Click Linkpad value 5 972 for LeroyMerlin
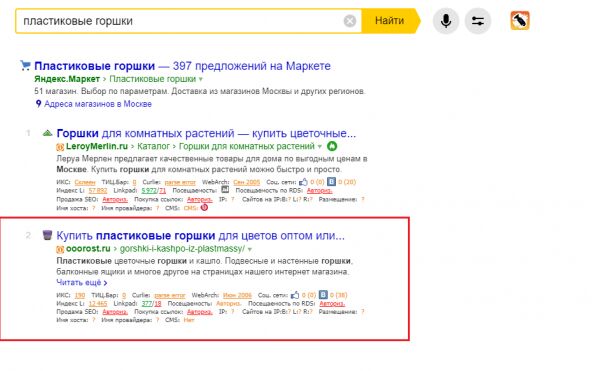 click(149, 190)
